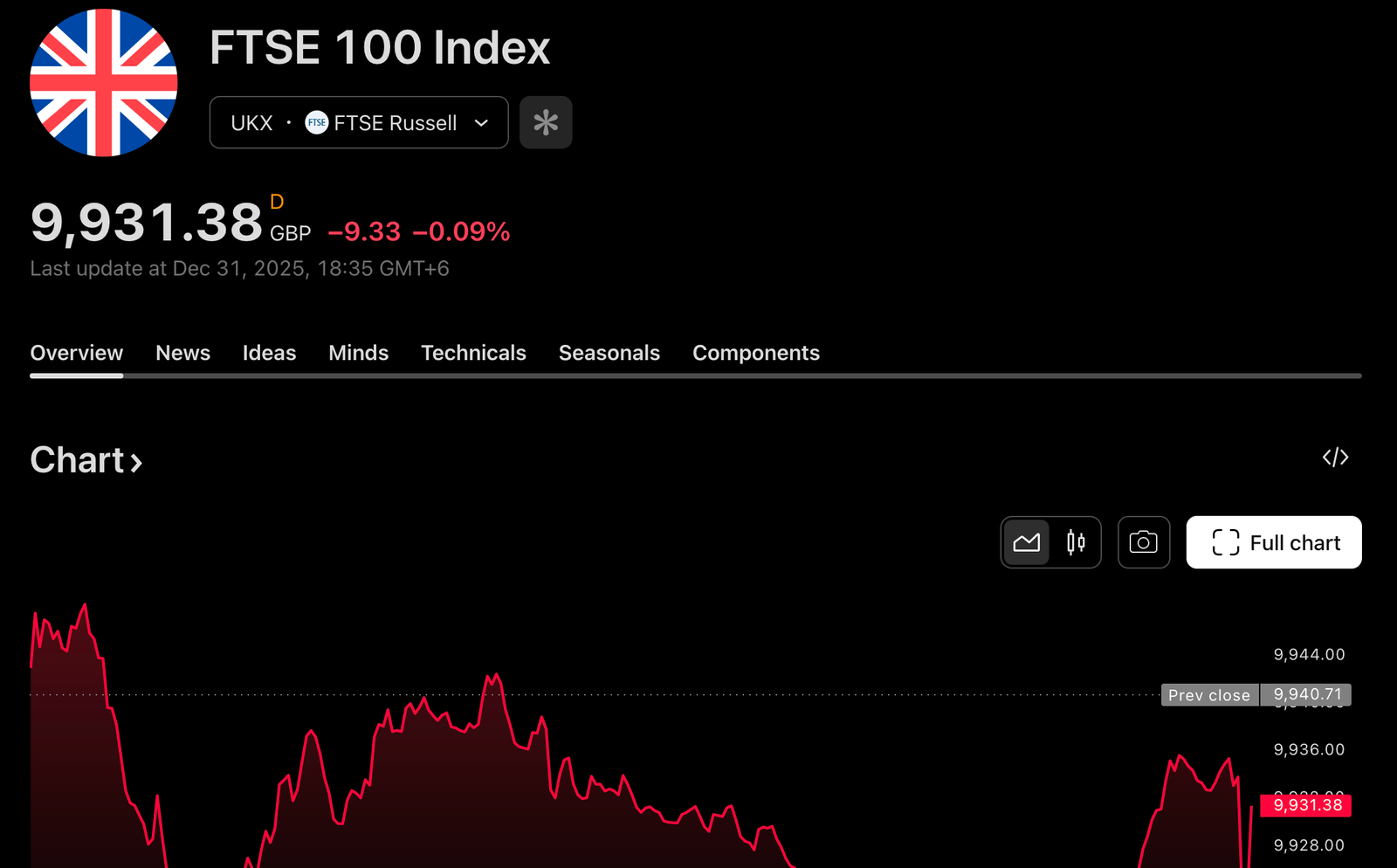Click the FTSE 100 Index title text
The image size is (1397, 868).
(x=379, y=48)
